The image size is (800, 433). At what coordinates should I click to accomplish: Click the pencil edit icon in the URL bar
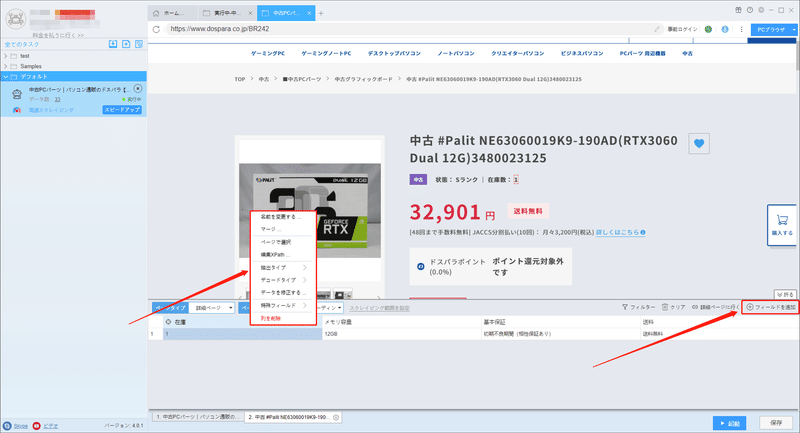[657, 29]
